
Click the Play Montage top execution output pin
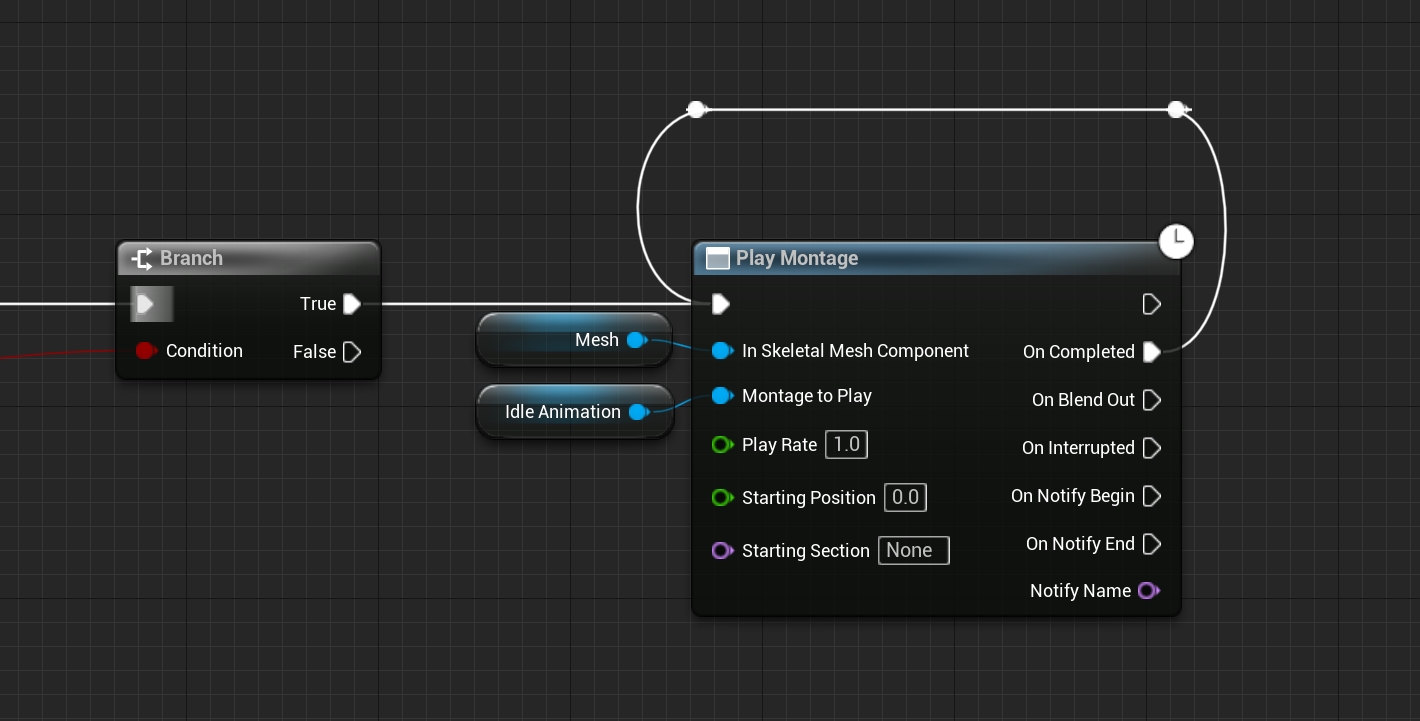pyautogui.click(x=1151, y=304)
